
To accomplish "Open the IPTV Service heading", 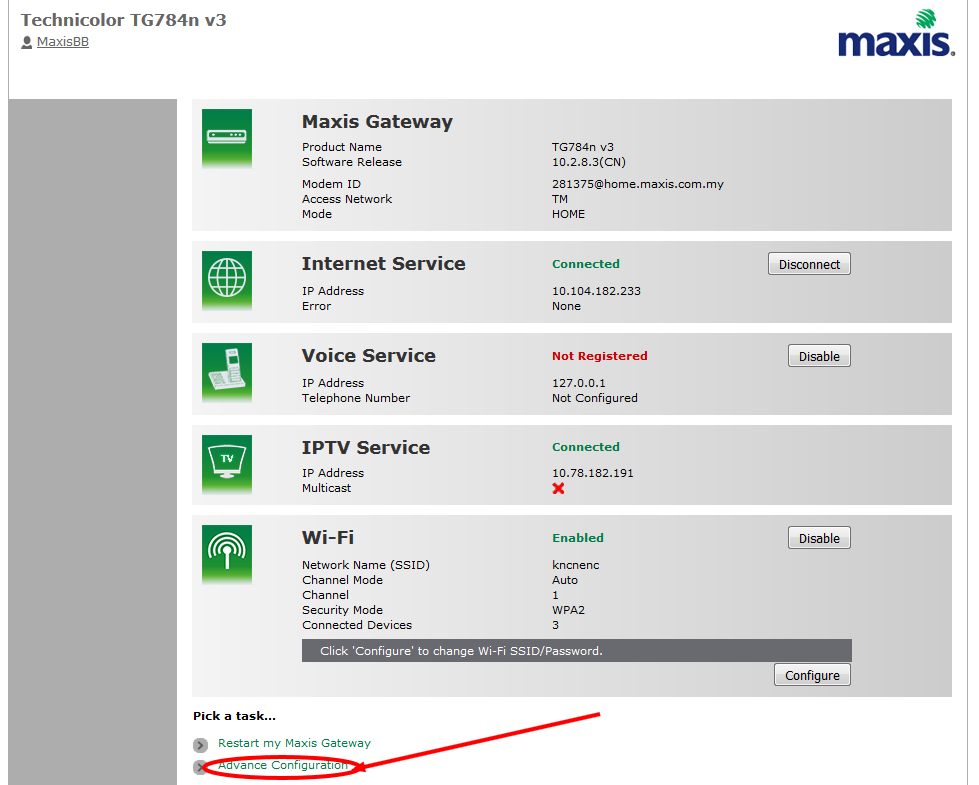I will point(366,447).
